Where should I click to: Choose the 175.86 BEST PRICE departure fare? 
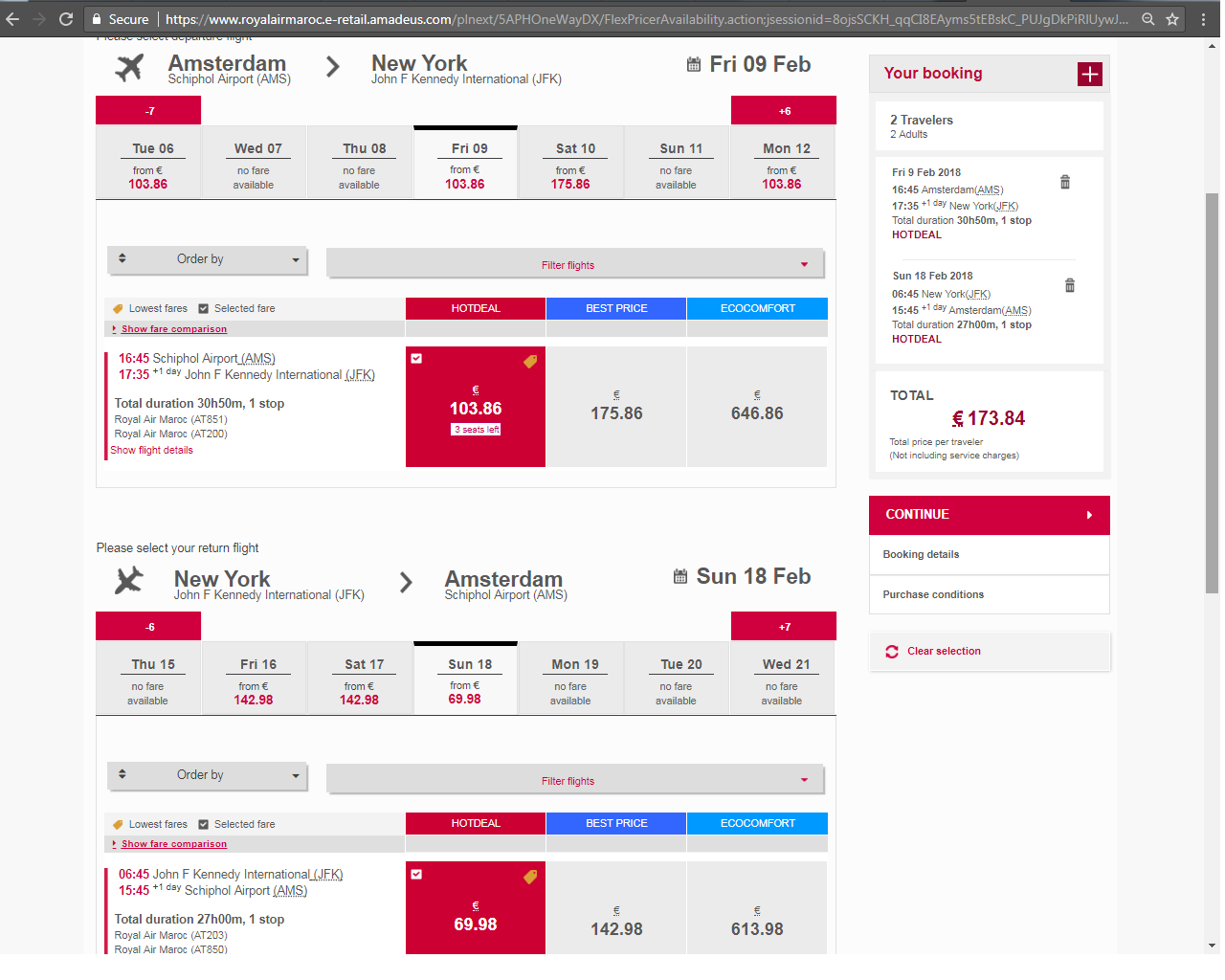[616, 407]
